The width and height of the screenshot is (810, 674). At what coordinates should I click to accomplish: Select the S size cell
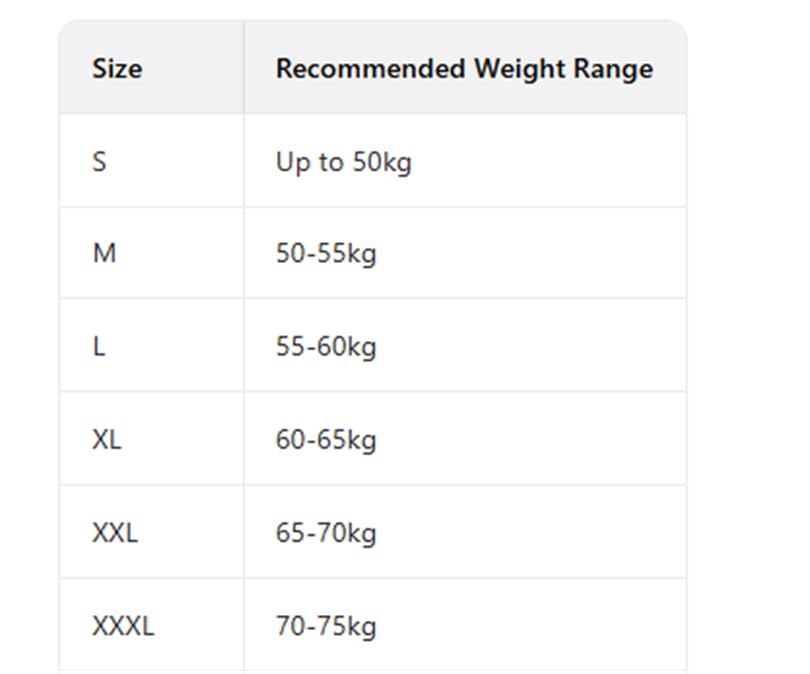[x=151, y=161]
